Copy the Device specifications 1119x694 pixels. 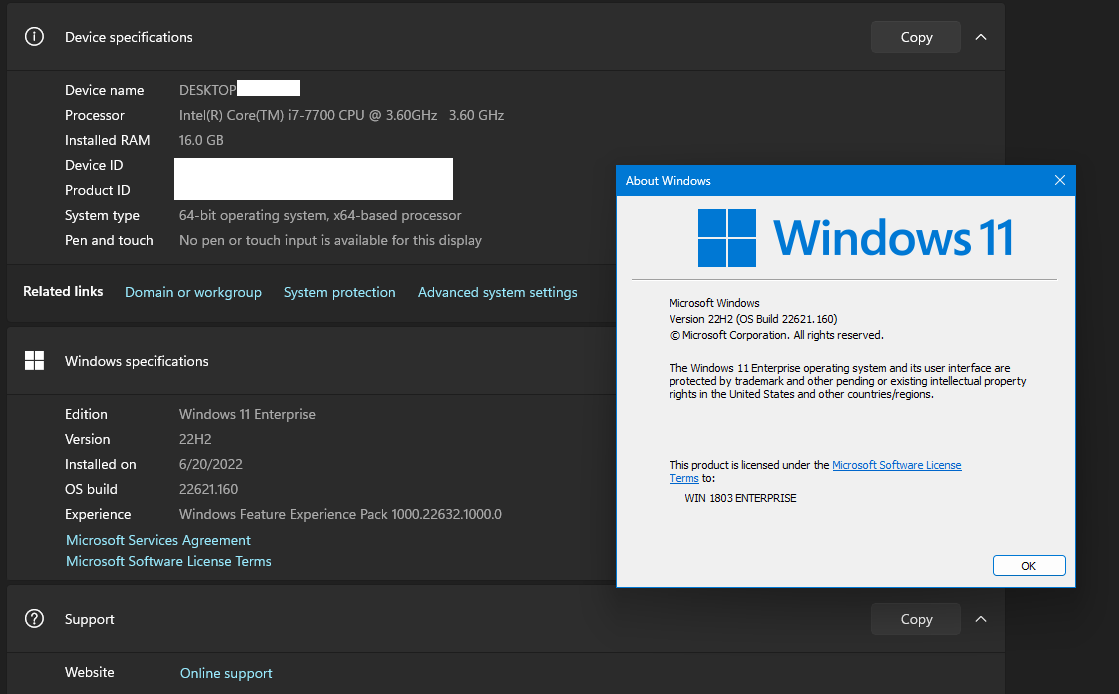tap(916, 37)
